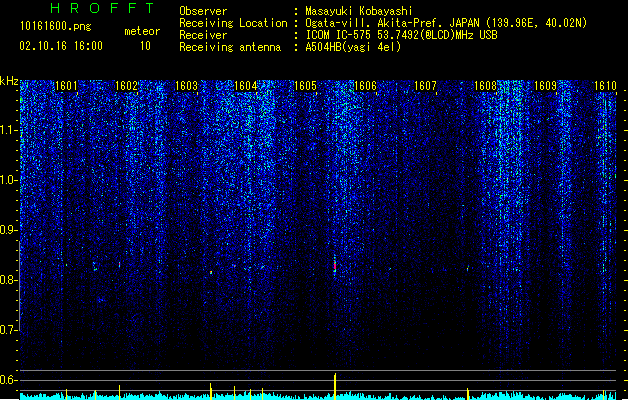Click the Receiver label

[203, 35]
